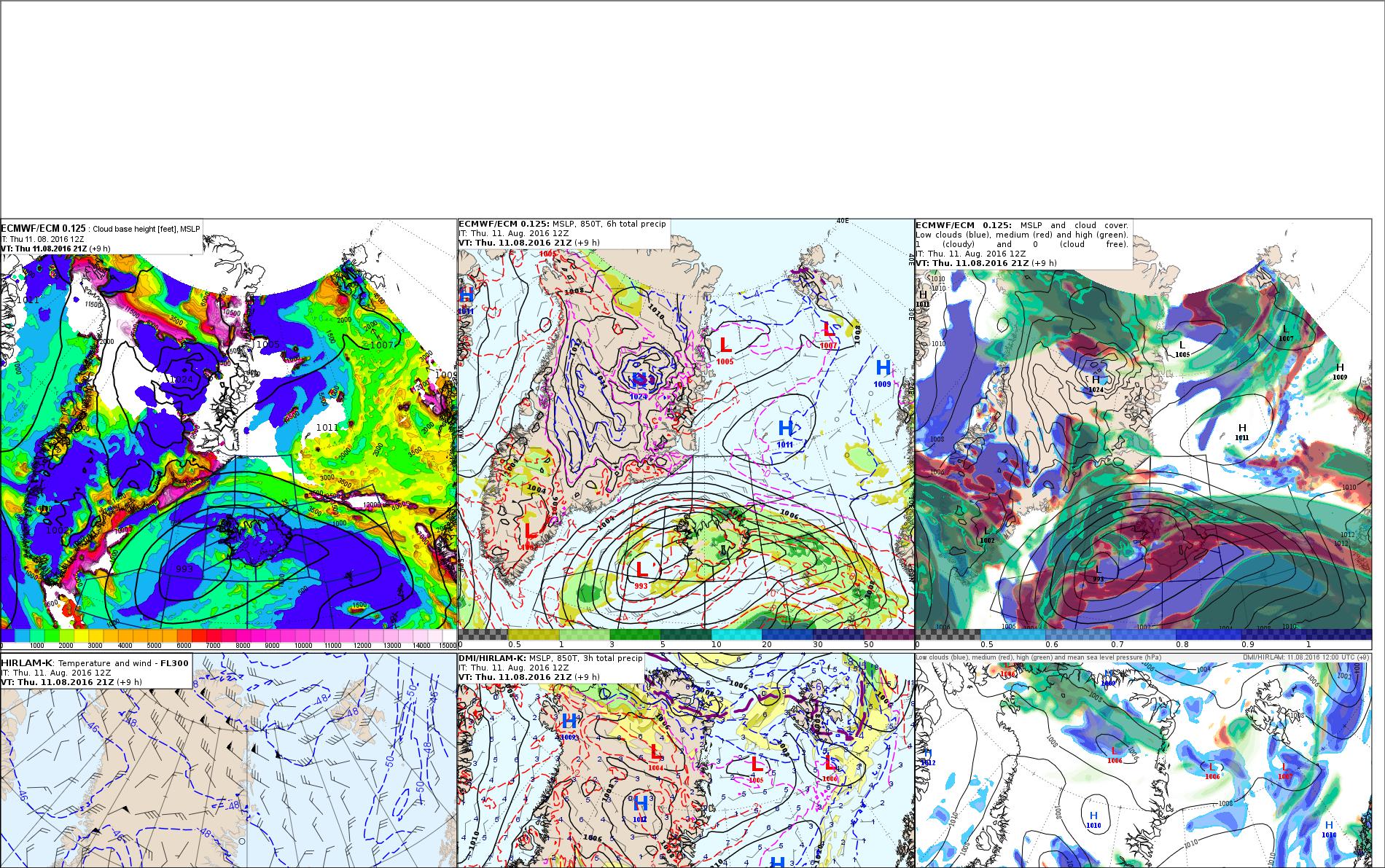Screen dimensions: 1385x868
Task: Click the grey checkered 0 swatch in cloud cover legend
Action: [948, 634]
